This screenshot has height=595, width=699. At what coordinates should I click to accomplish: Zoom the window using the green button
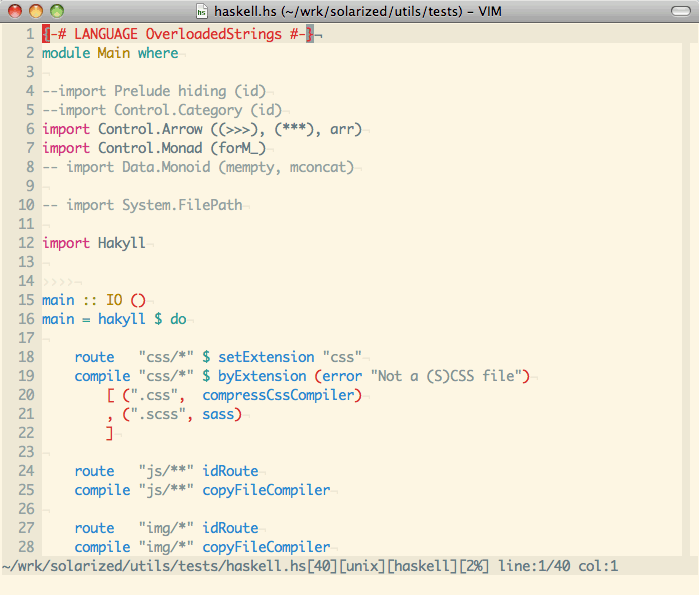coord(56,11)
